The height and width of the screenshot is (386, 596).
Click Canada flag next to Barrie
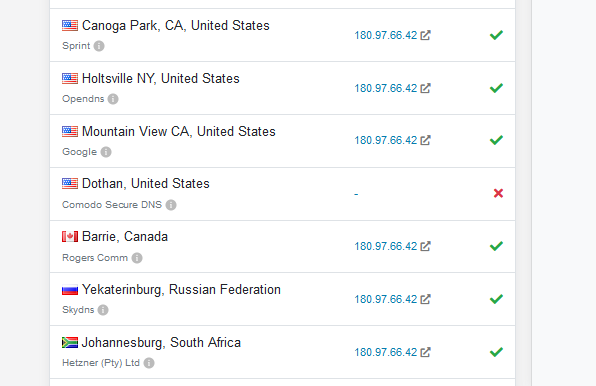[x=70, y=237]
